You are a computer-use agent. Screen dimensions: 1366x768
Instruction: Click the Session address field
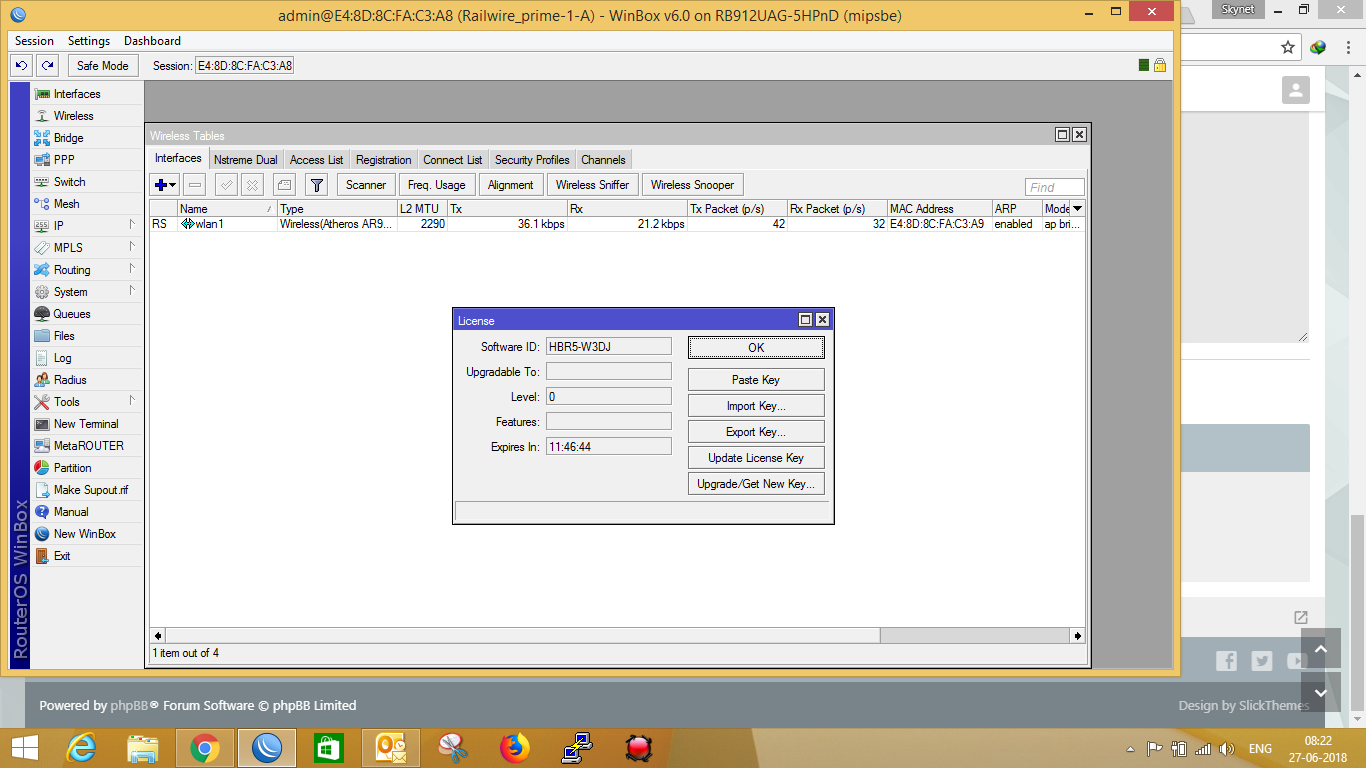(245, 66)
